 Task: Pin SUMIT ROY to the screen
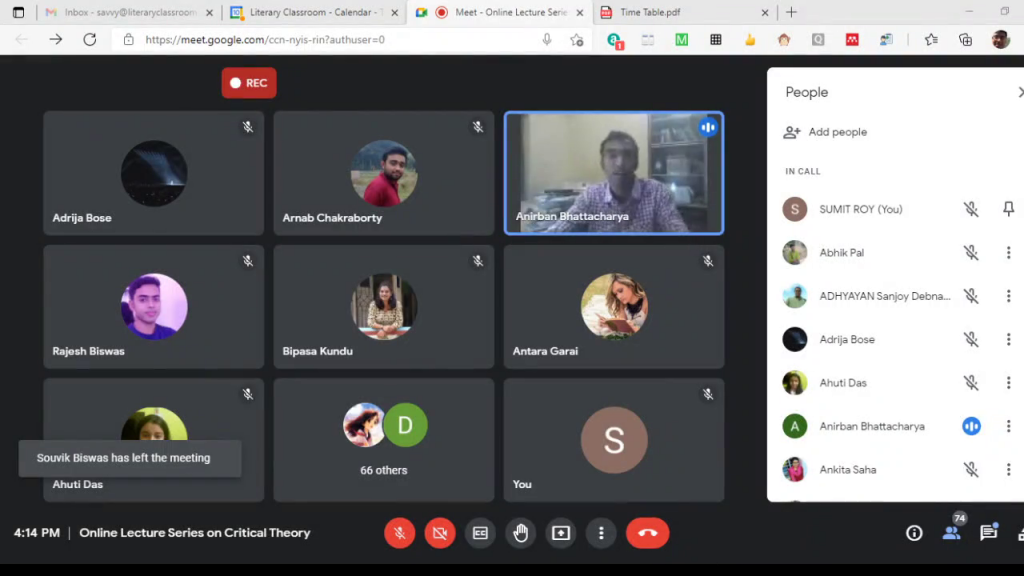click(1008, 209)
